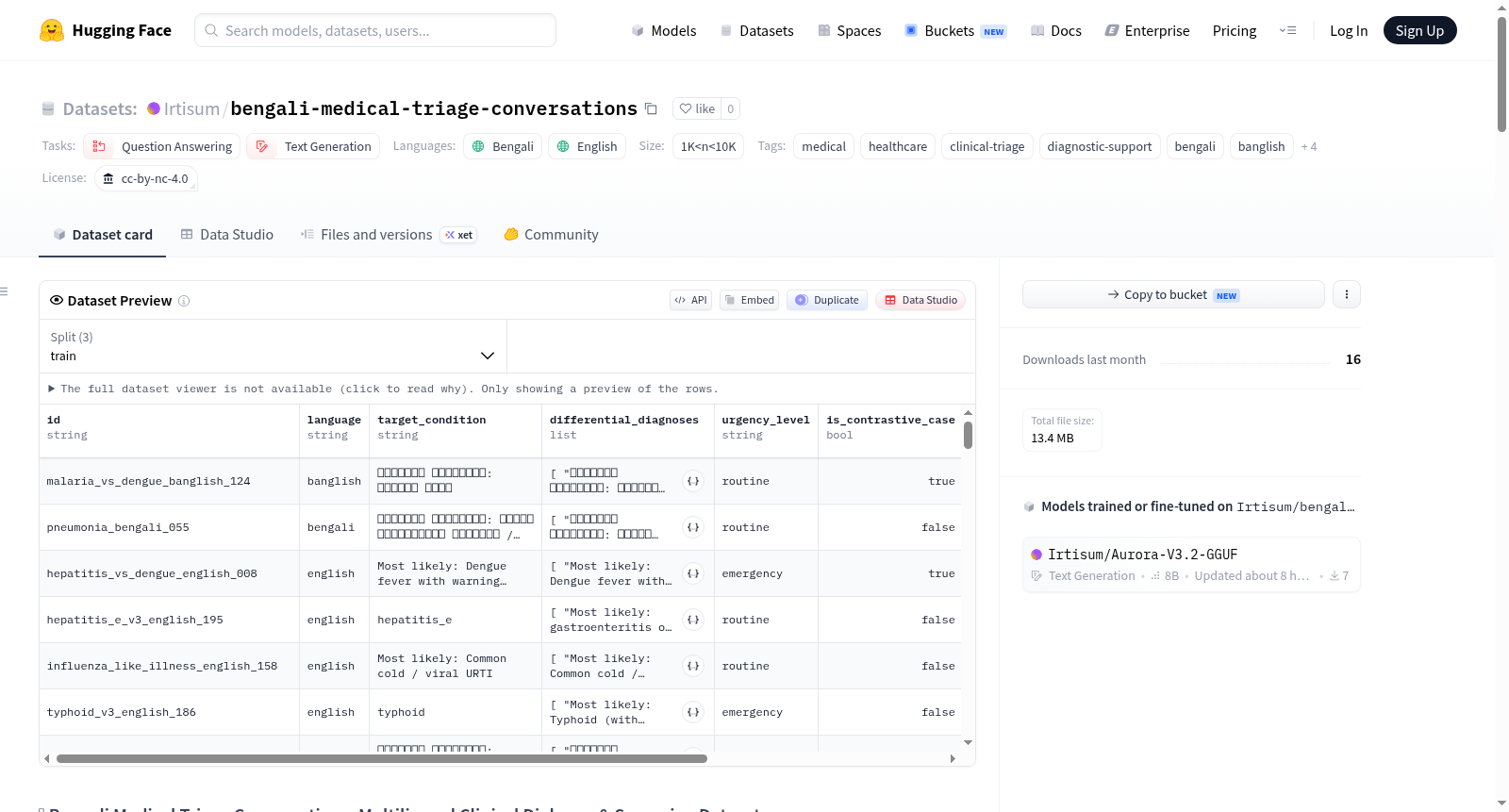Click the healthcare tag
Viewport: 1509px width, 812px height.
point(897,146)
